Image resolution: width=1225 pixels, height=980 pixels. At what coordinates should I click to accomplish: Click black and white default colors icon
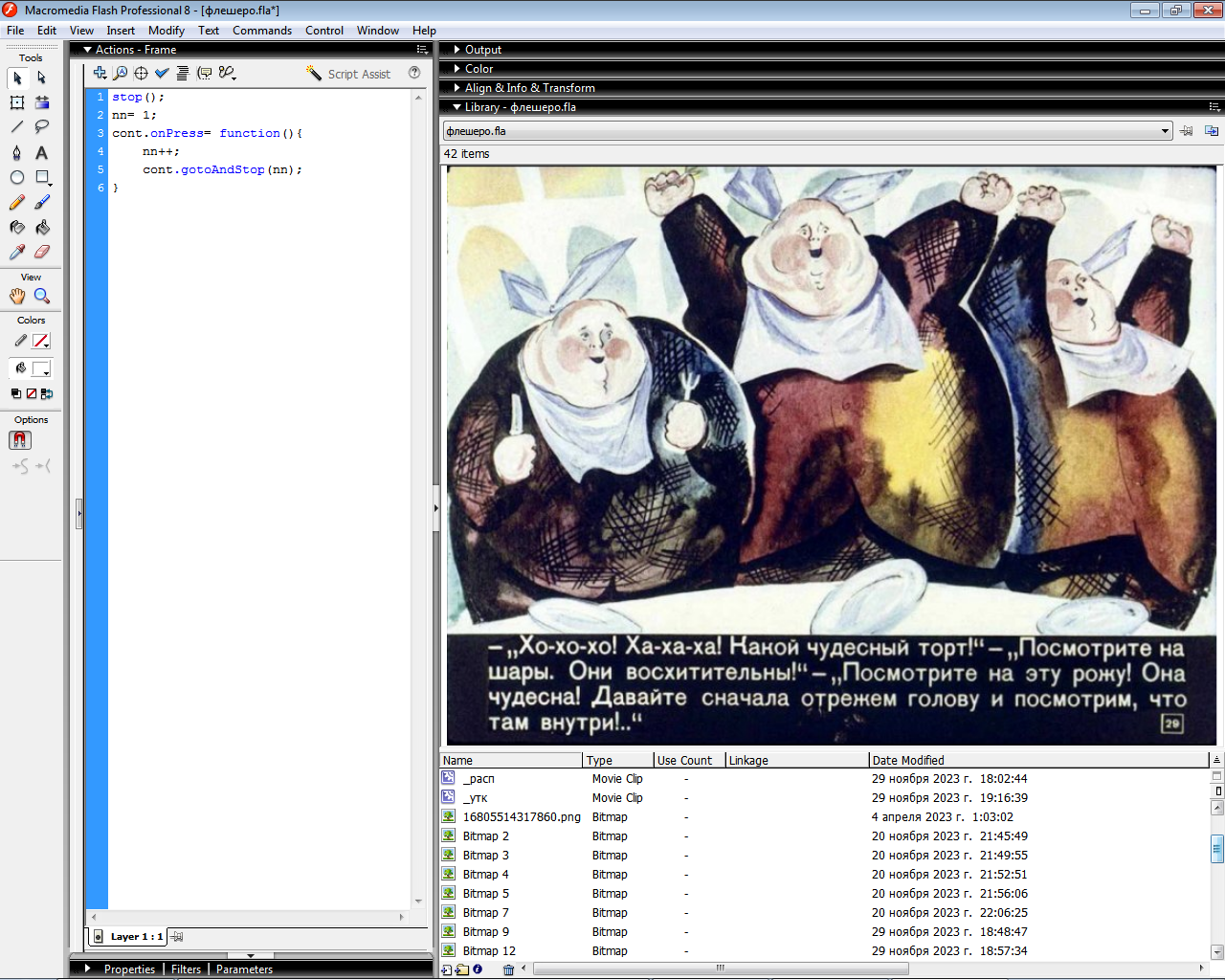[16, 393]
